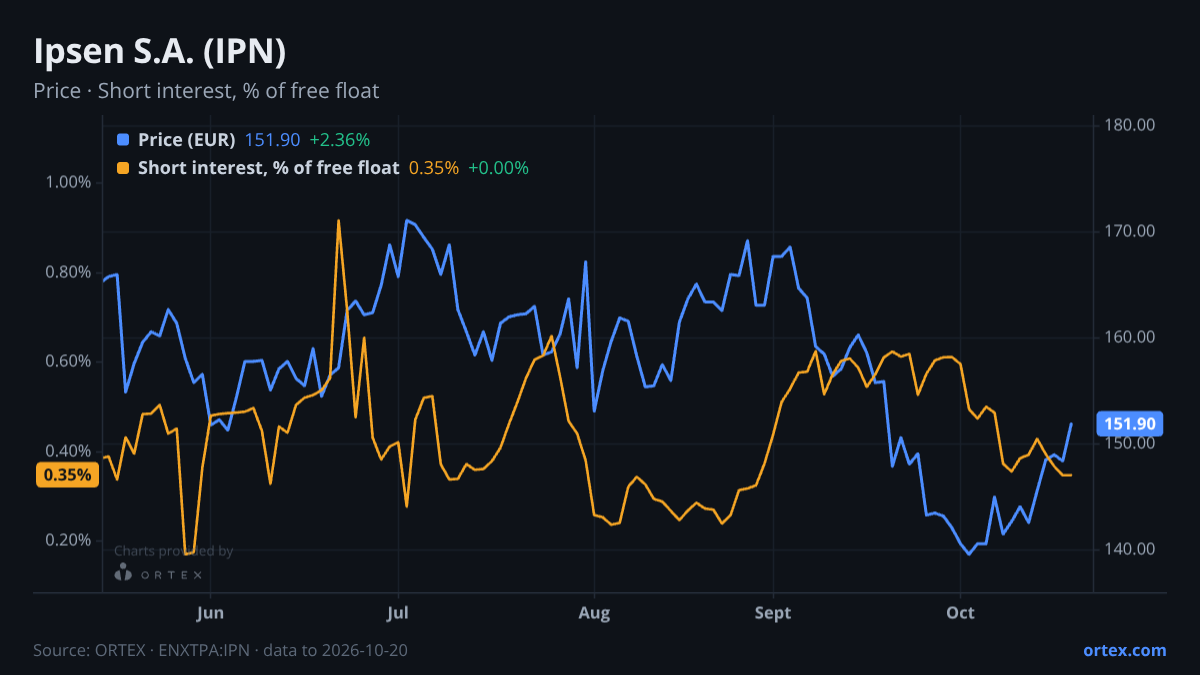Click the 140.00 right axis label

(x=1130, y=549)
